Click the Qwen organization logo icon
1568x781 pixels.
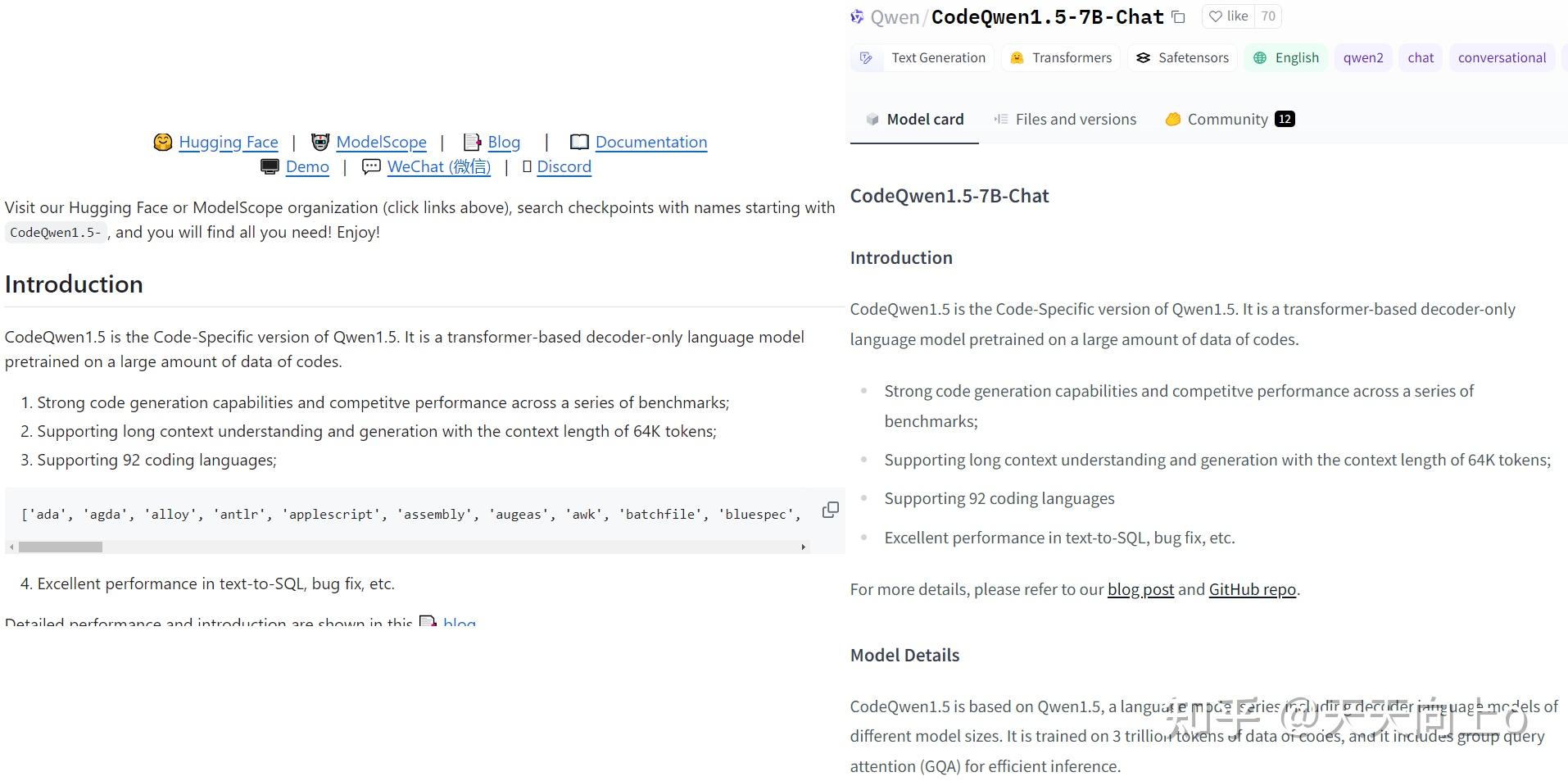857,16
